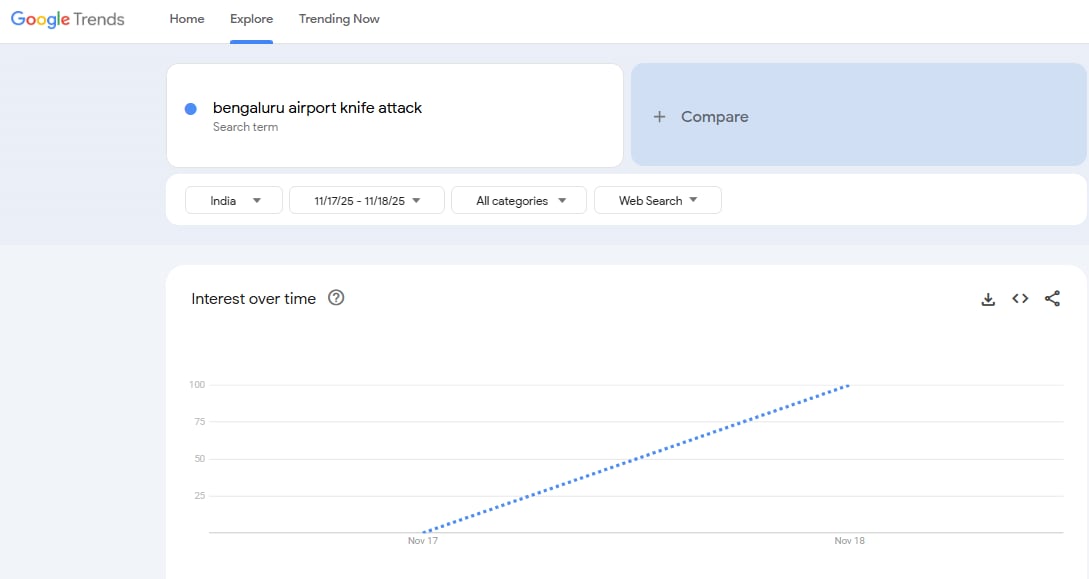Click the 50 value axis label

click(200, 459)
